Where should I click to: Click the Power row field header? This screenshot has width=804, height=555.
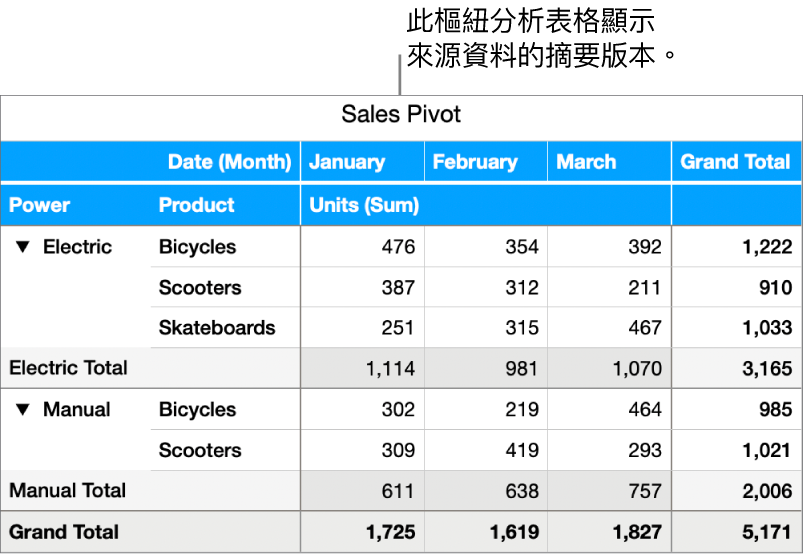pyautogui.click(x=40, y=205)
